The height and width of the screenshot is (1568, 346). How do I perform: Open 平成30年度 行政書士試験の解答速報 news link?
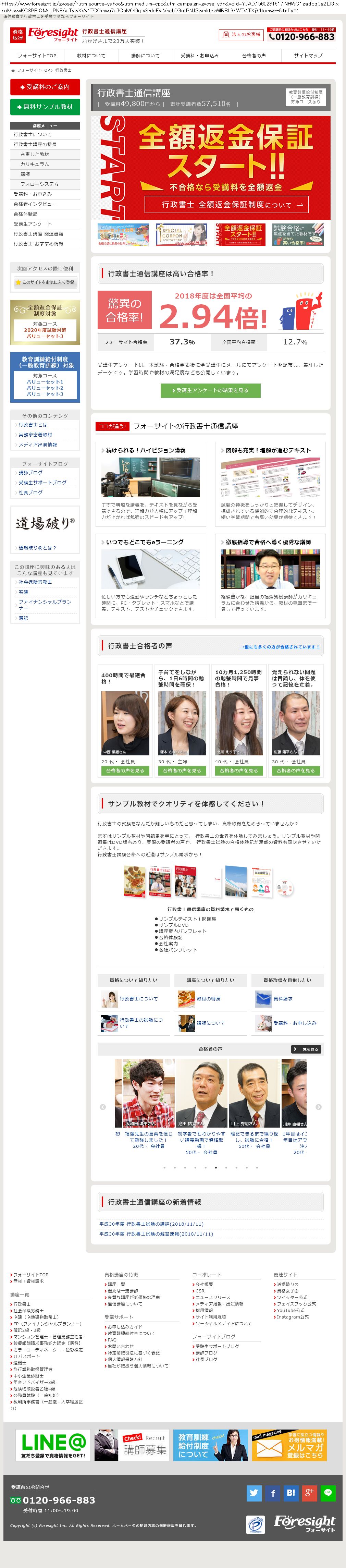pyautogui.click(x=156, y=1234)
